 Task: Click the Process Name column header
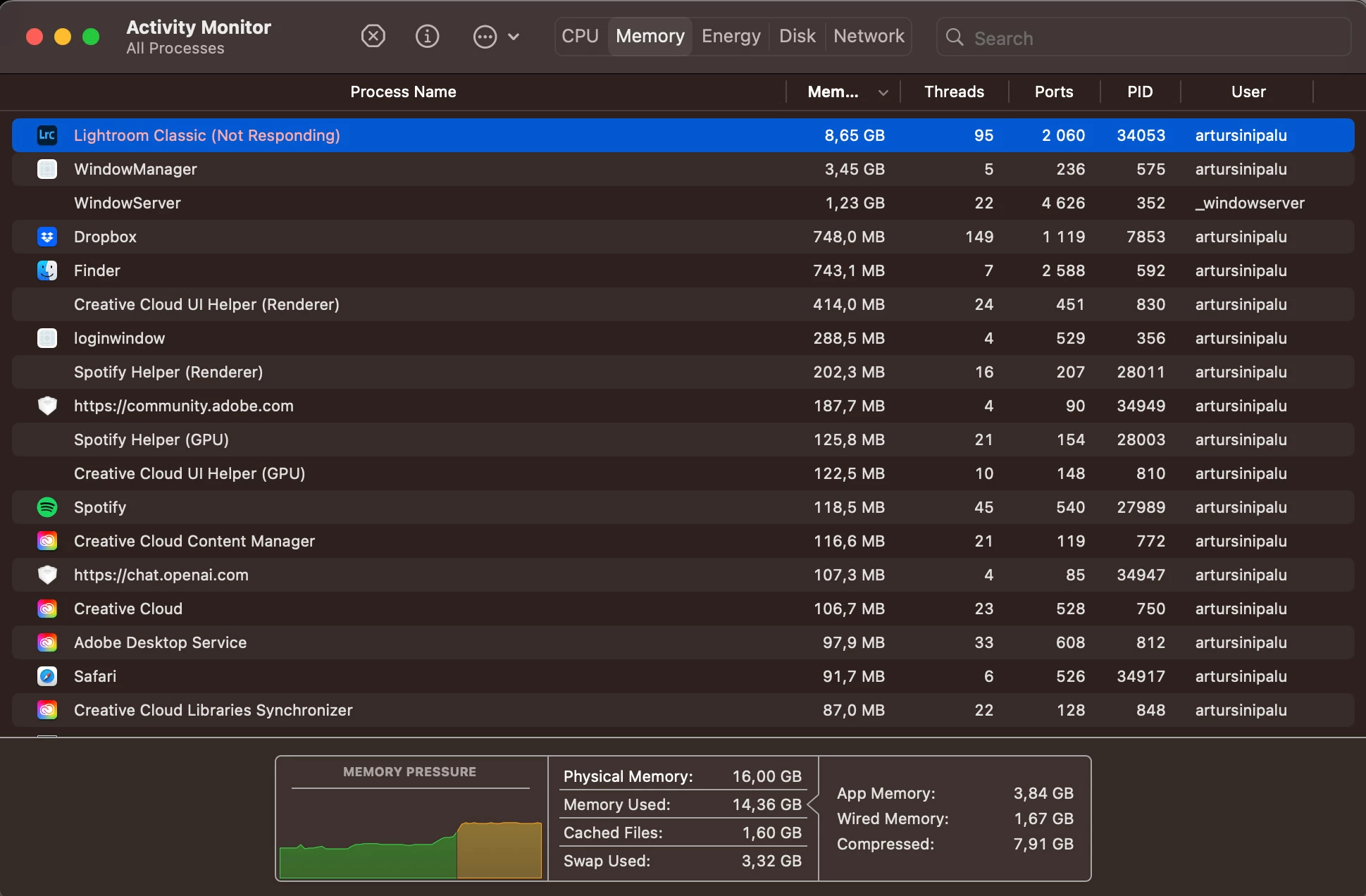click(x=403, y=92)
